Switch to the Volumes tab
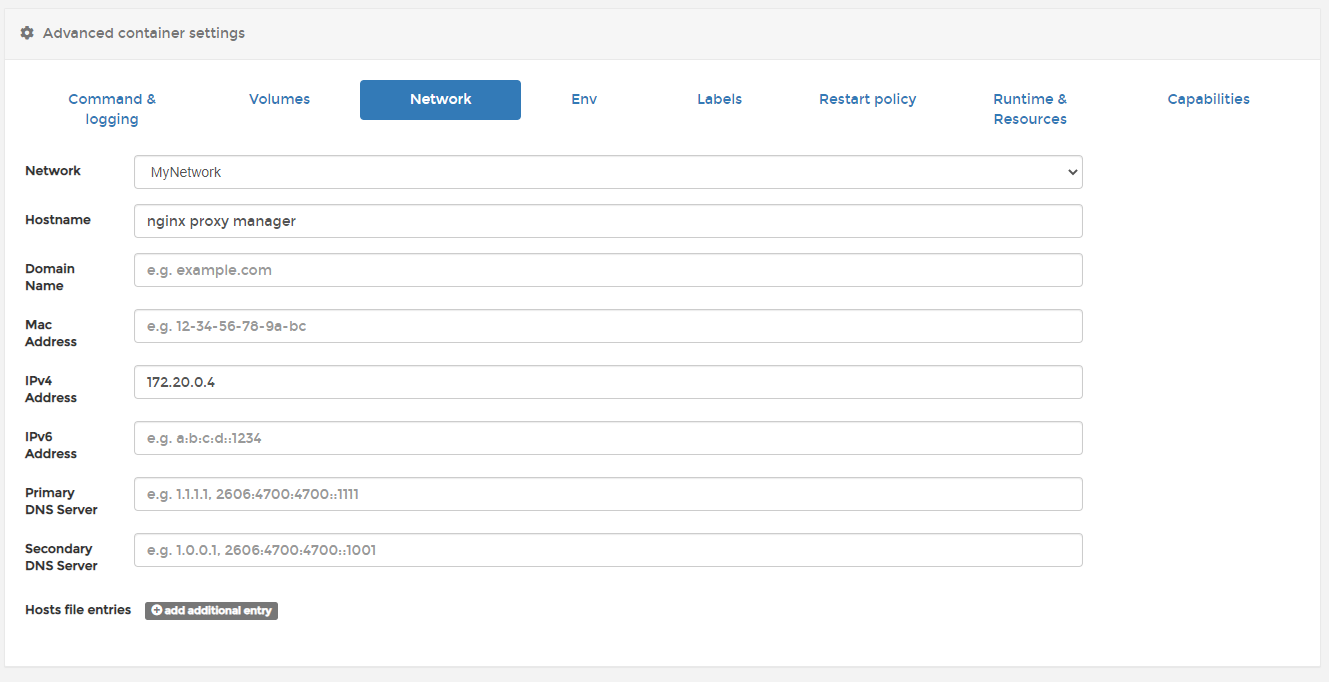Viewport: 1329px width, 682px height. point(279,99)
